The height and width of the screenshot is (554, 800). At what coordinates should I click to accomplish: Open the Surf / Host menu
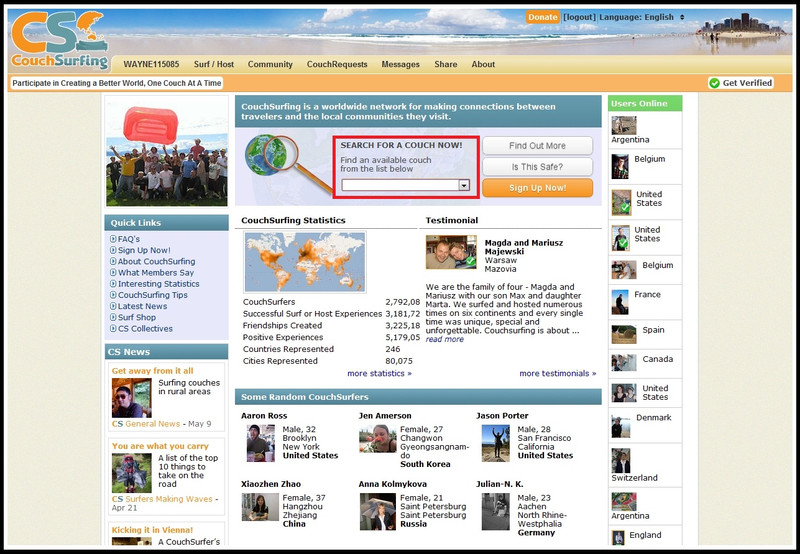[x=214, y=64]
